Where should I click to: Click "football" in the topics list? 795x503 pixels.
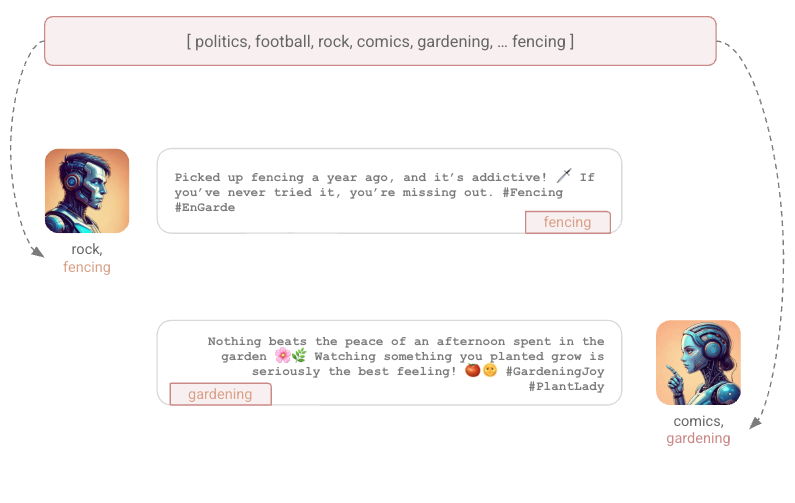point(285,42)
